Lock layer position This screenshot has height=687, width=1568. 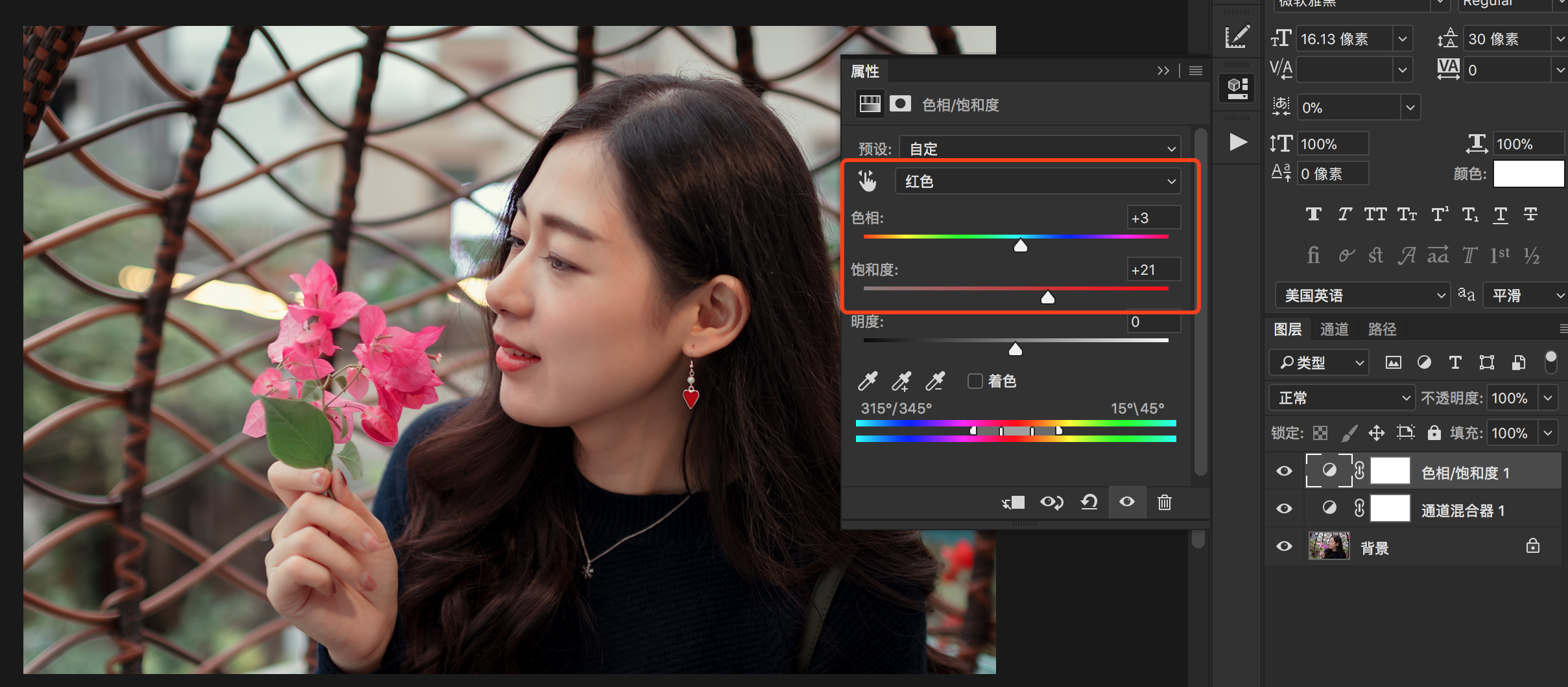pyautogui.click(x=1377, y=433)
